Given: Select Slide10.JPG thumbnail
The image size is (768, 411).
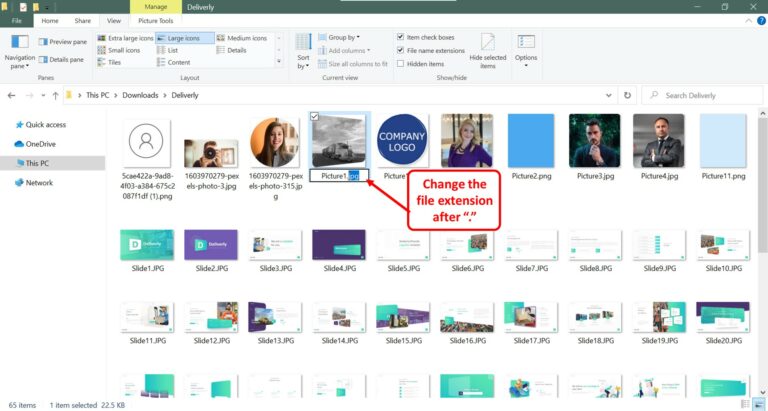Looking at the screenshot, I should coord(723,245).
